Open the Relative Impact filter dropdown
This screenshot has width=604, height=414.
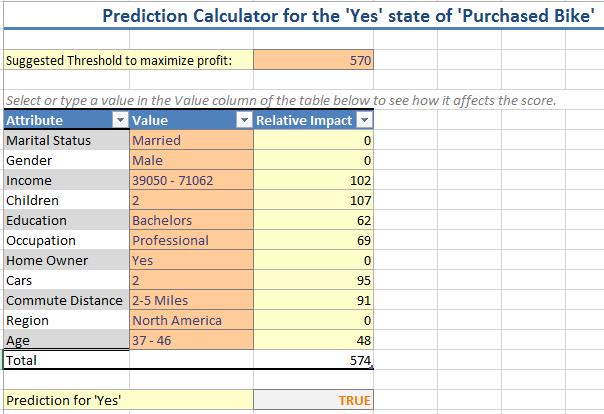coord(364,121)
